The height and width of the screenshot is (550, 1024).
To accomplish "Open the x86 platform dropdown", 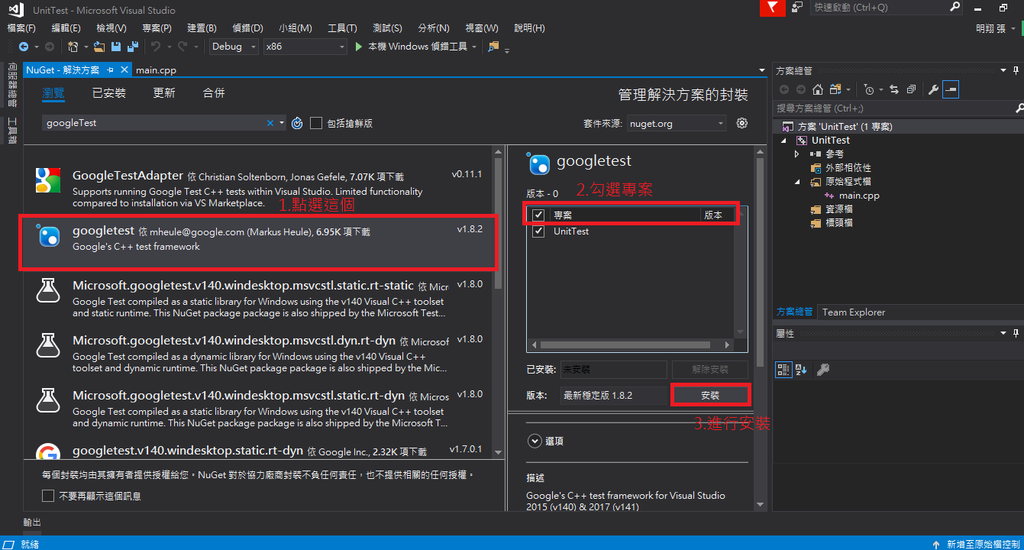I will [x=304, y=46].
